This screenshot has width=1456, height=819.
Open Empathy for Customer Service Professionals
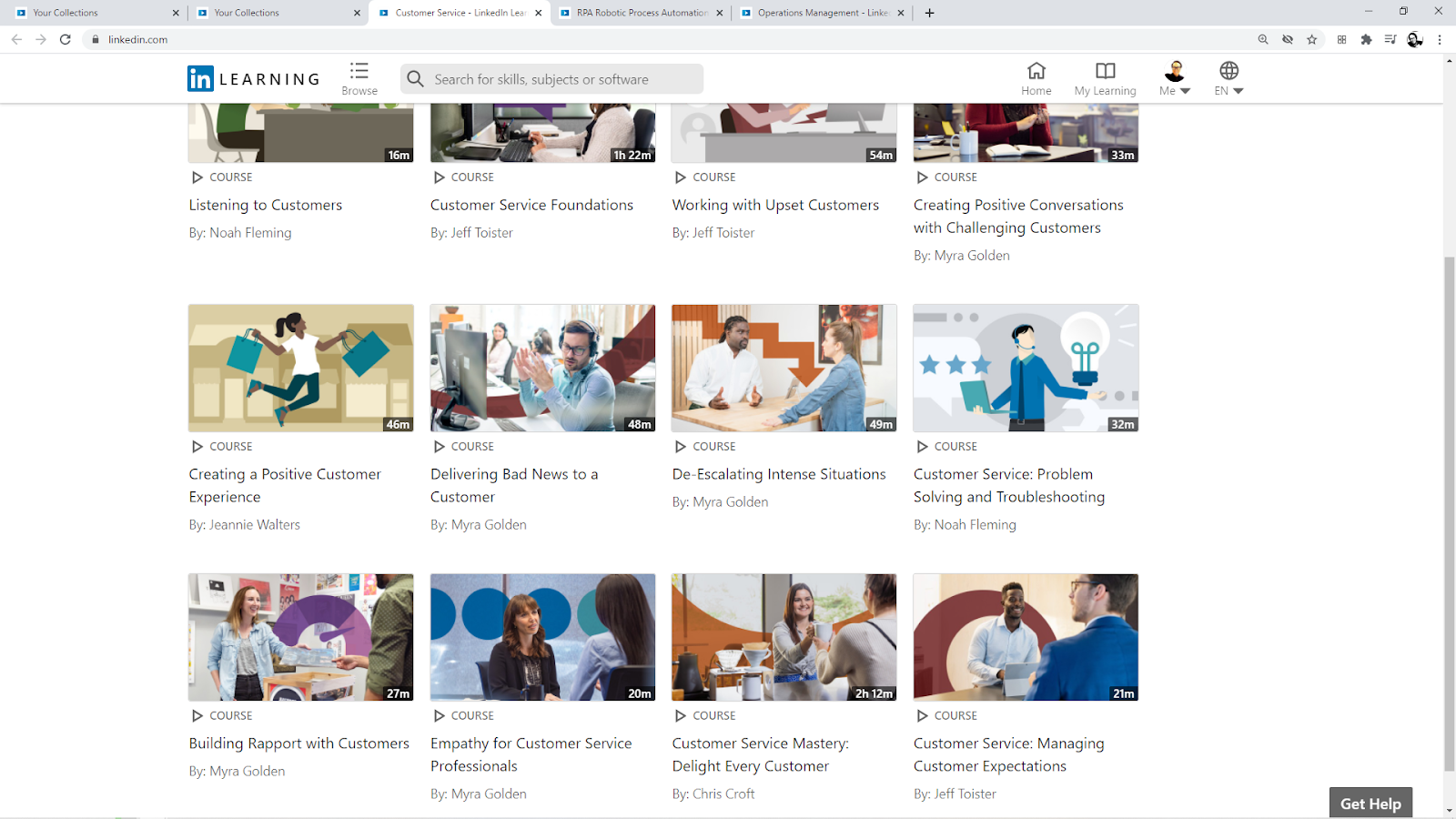pos(531,754)
